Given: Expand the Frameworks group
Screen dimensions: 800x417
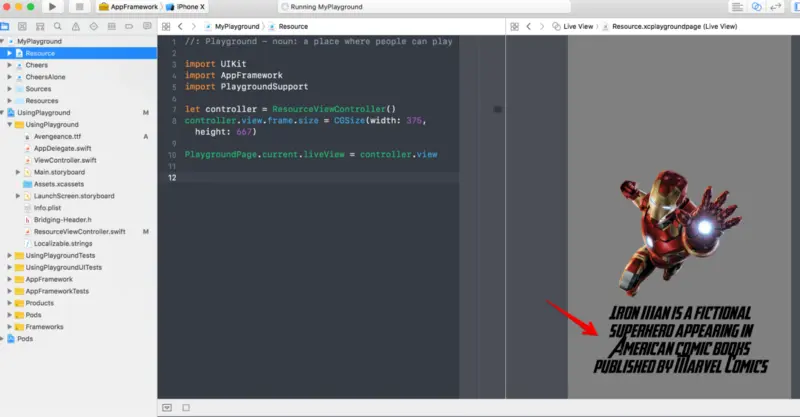Looking at the screenshot, I should pos(9,327).
